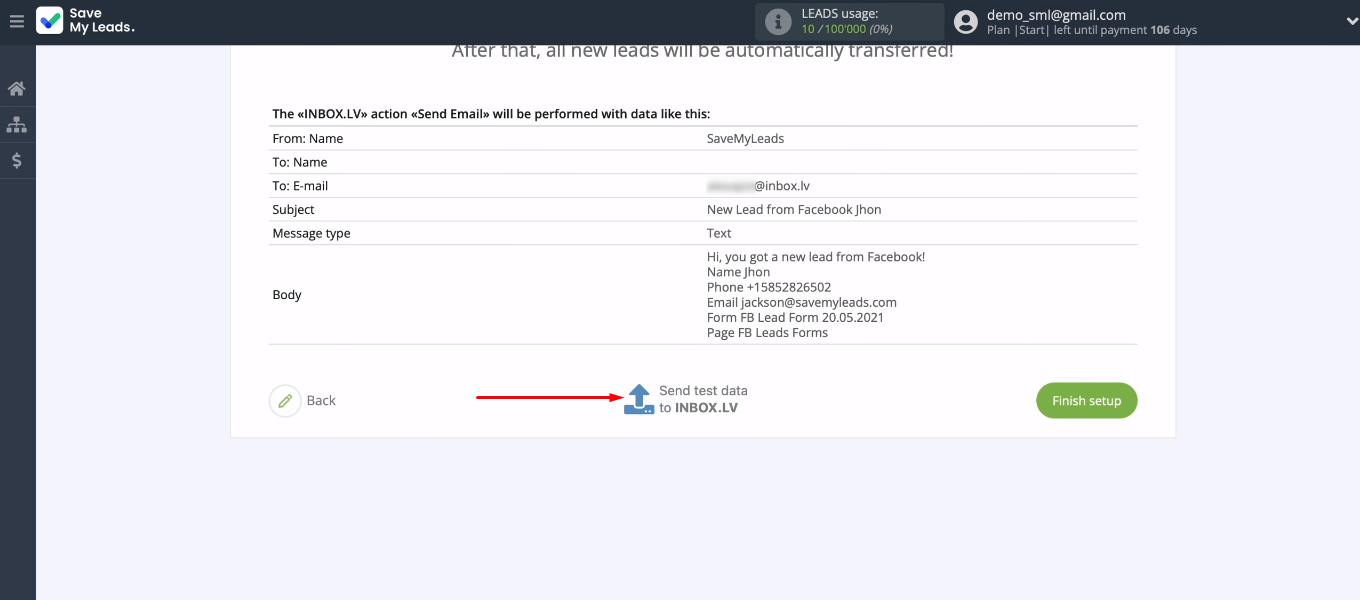Click the upload test data icon
The width and height of the screenshot is (1360, 600).
[x=639, y=399]
